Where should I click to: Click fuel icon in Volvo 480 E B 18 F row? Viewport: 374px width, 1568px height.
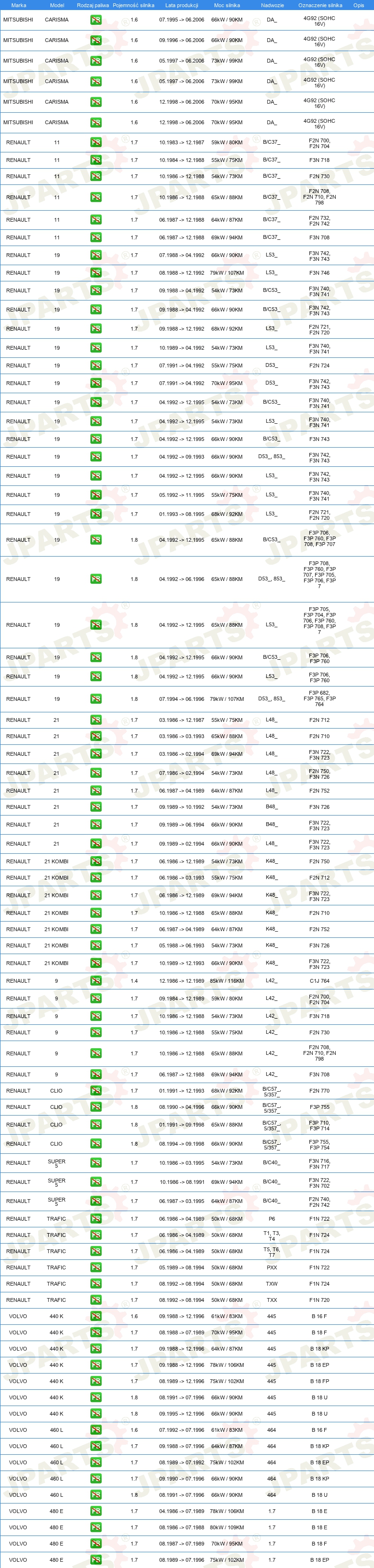[96, 1544]
